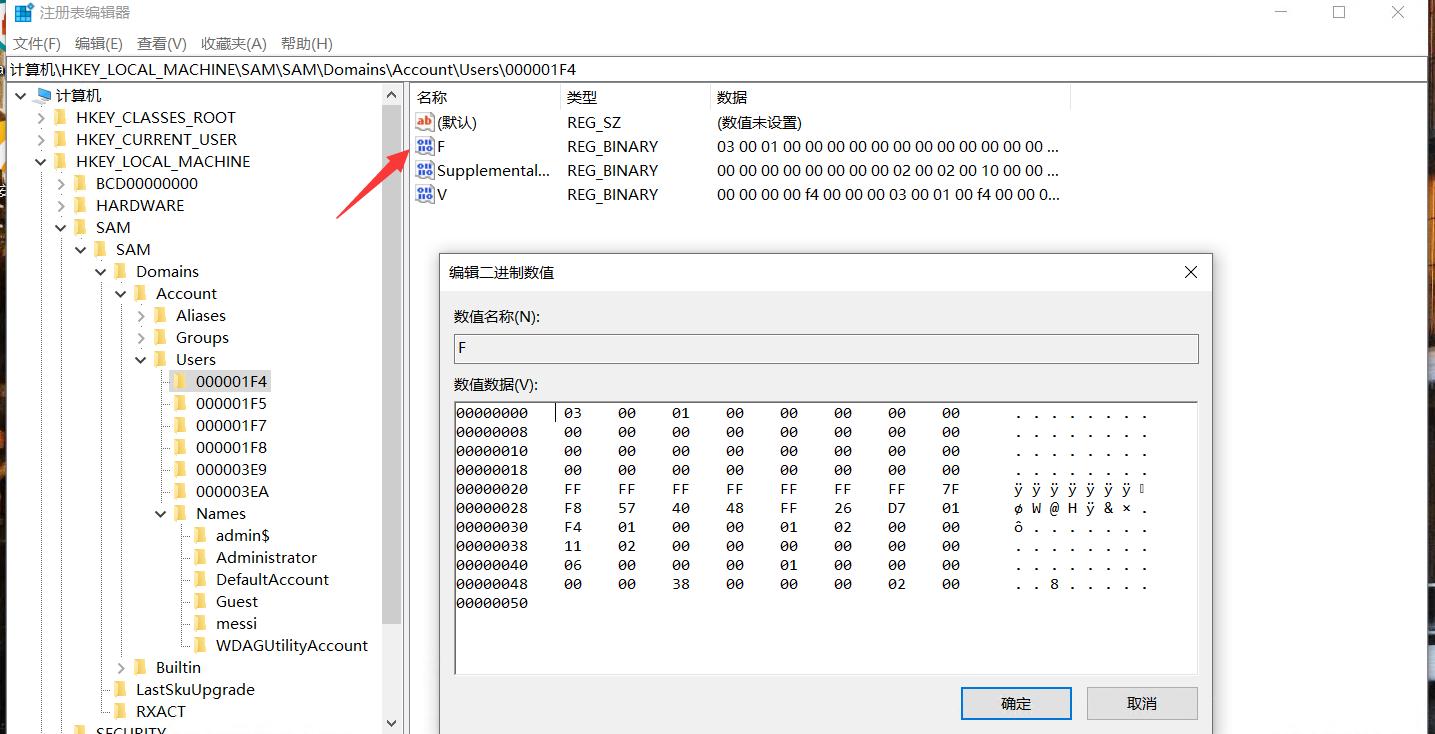Click the DefaultAccount folder icon
The width and height of the screenshot is (1435, 734).
(x=201, y=579)
